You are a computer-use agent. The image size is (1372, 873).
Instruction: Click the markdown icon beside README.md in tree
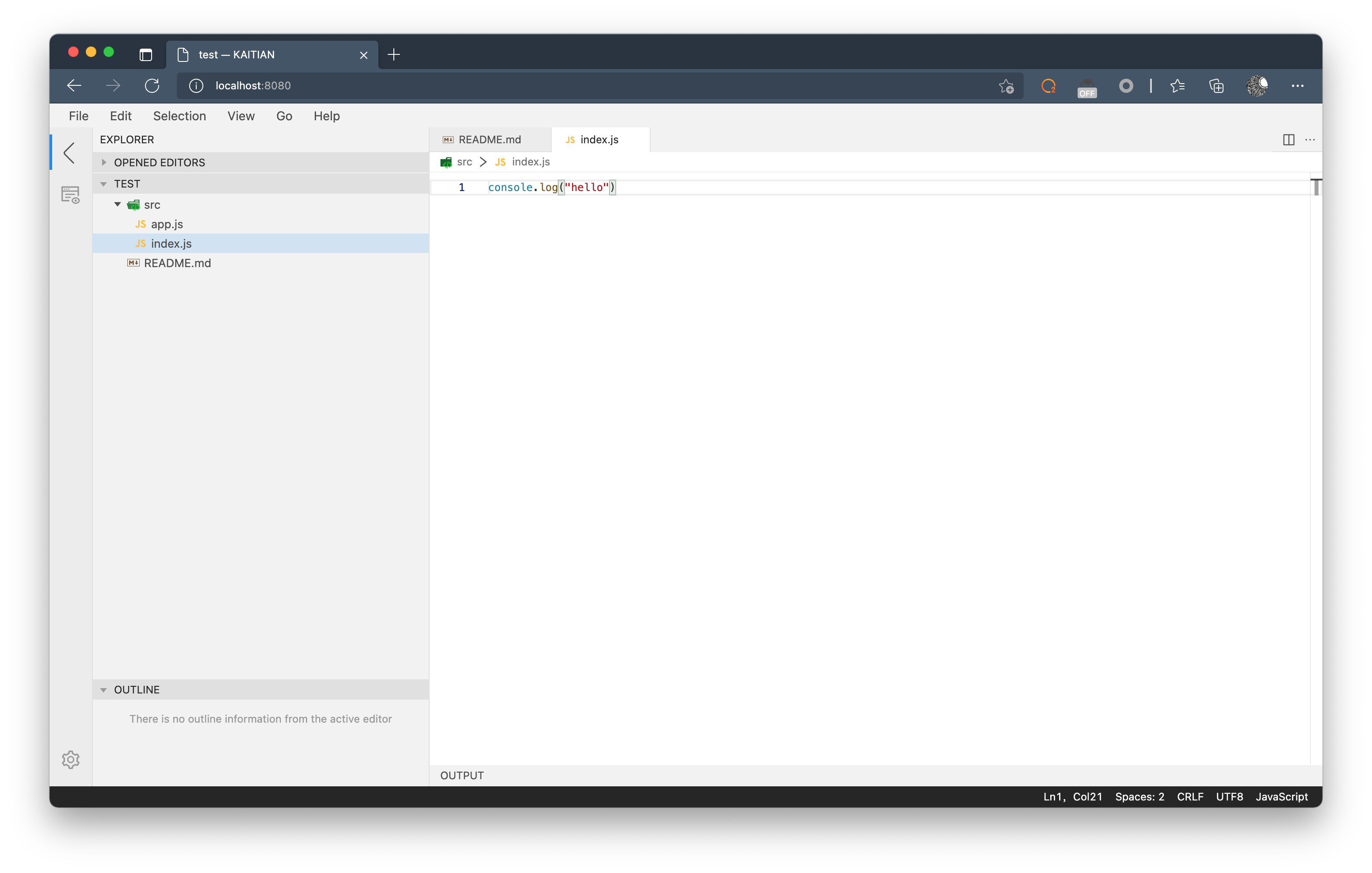[x=133, y=263]
